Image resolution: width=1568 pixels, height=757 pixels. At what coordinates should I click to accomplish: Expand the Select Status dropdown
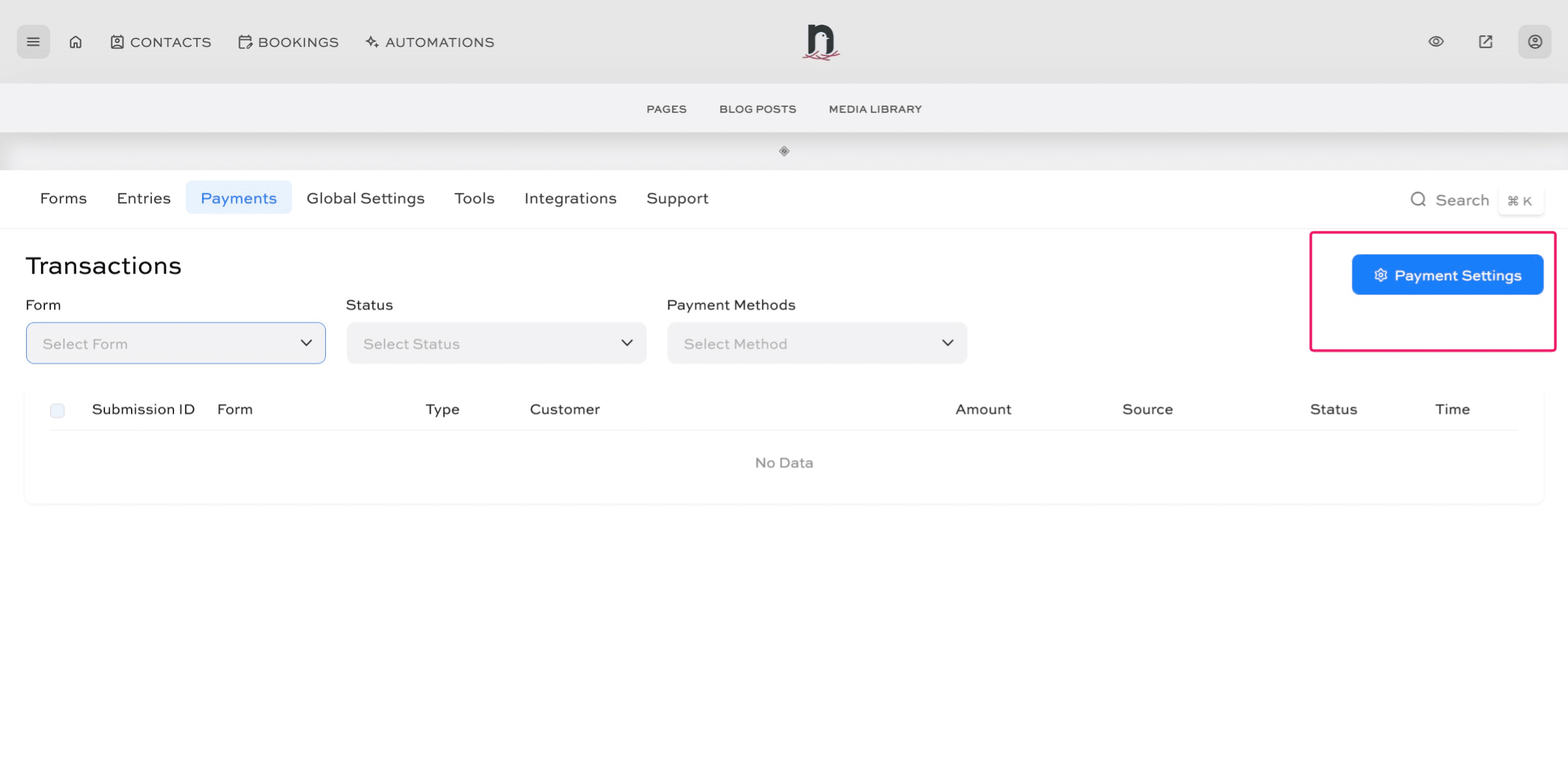(x=496, y=343)
